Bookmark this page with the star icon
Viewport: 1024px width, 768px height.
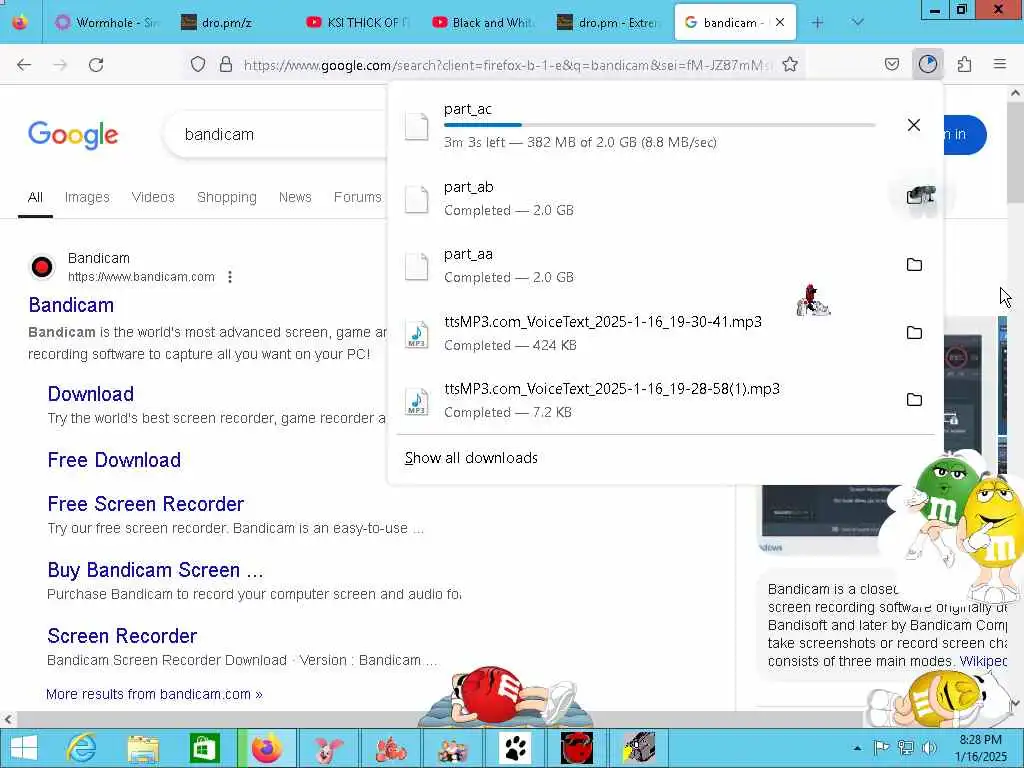pos(790,64)
